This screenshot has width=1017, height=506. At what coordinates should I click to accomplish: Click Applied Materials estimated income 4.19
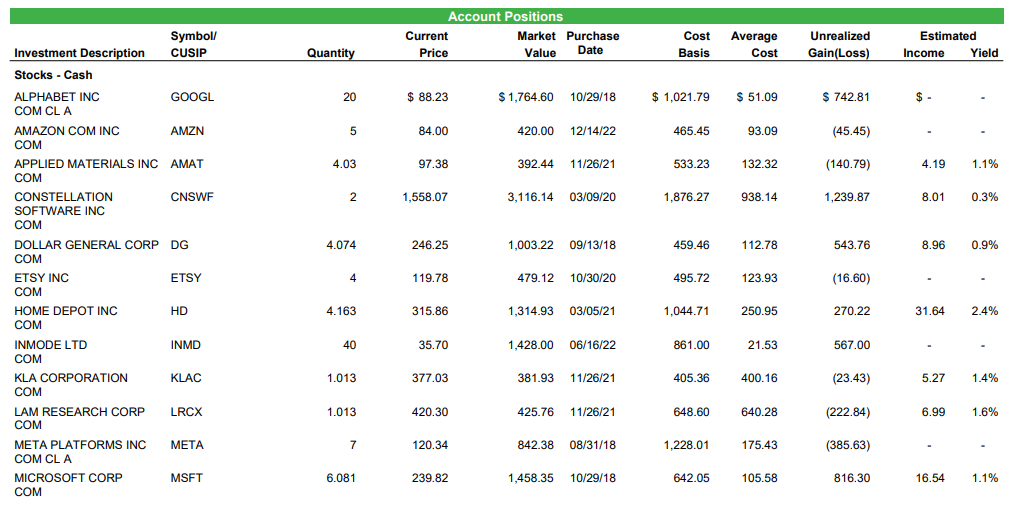click(x=934, y=164)
